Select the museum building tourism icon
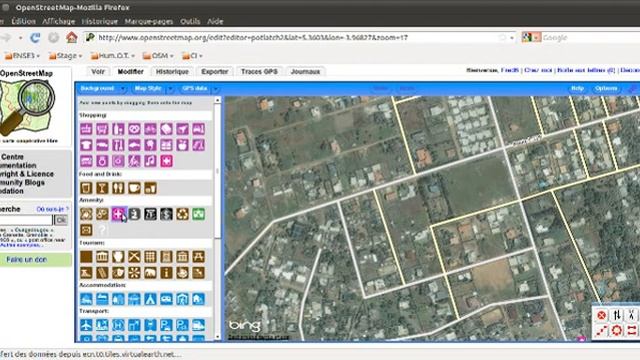 click(x=102, y=257)
